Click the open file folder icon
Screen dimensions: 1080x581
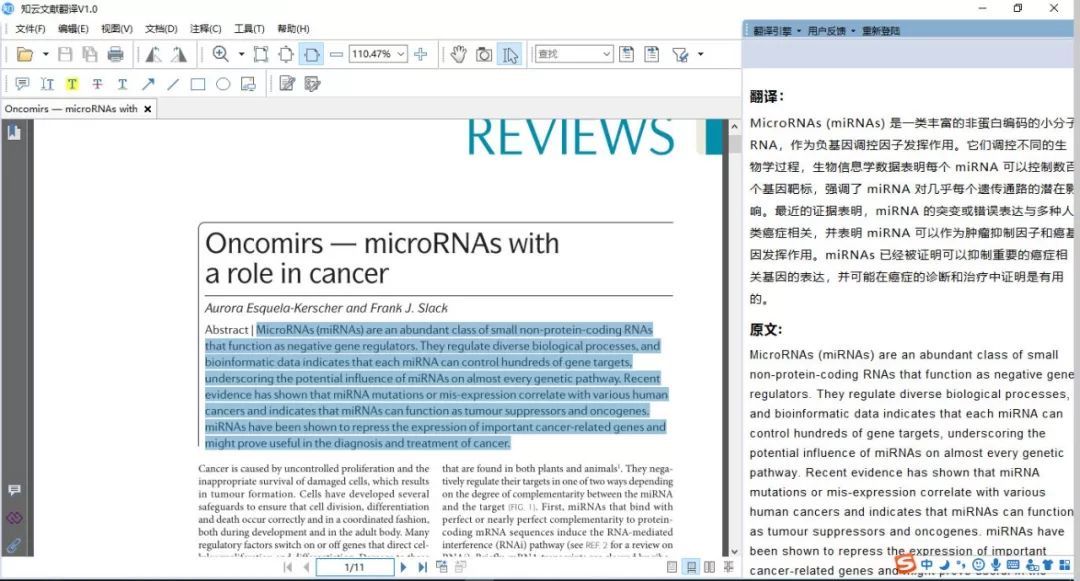[x=25, y=54]
